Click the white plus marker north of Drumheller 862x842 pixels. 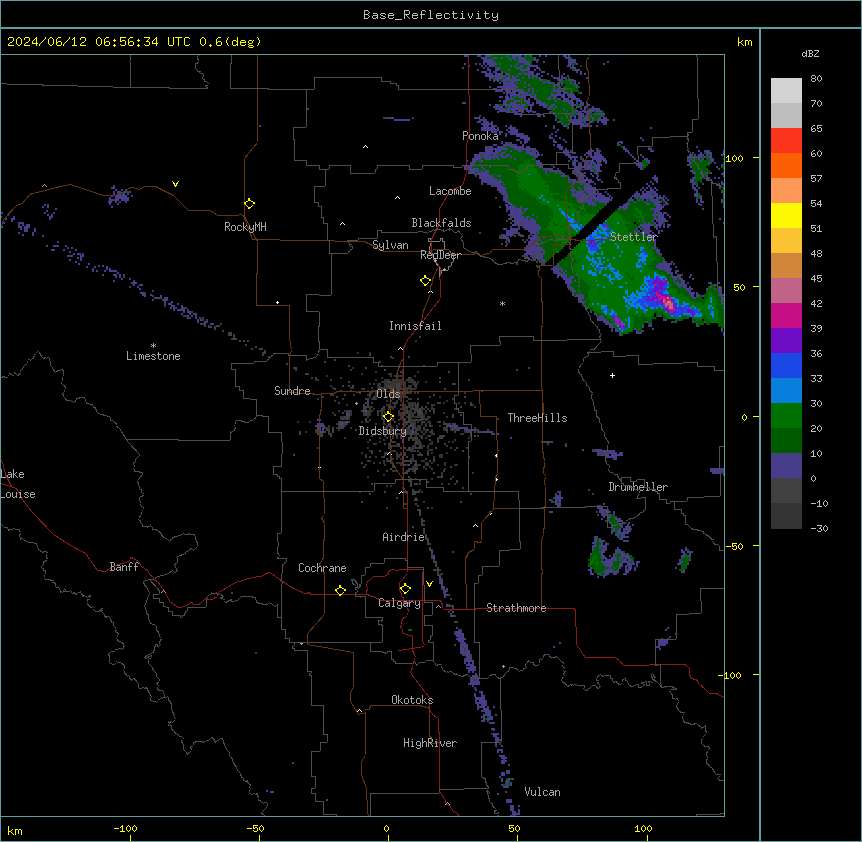[612, 375]
